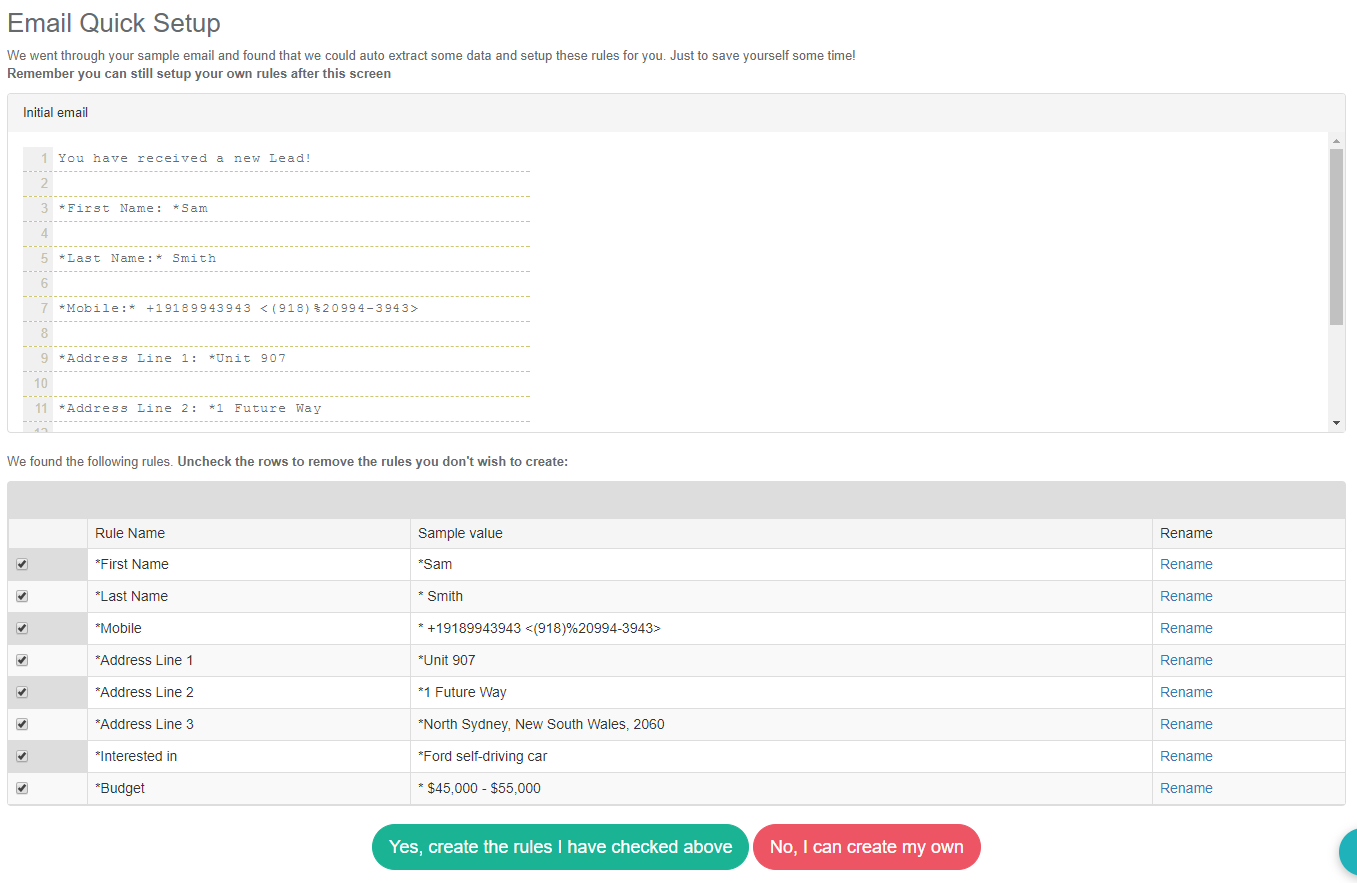This screenshot has width=1357, height=883.
Task: Uncheck the Address Line 1 rule
Action: coord(22,660)
